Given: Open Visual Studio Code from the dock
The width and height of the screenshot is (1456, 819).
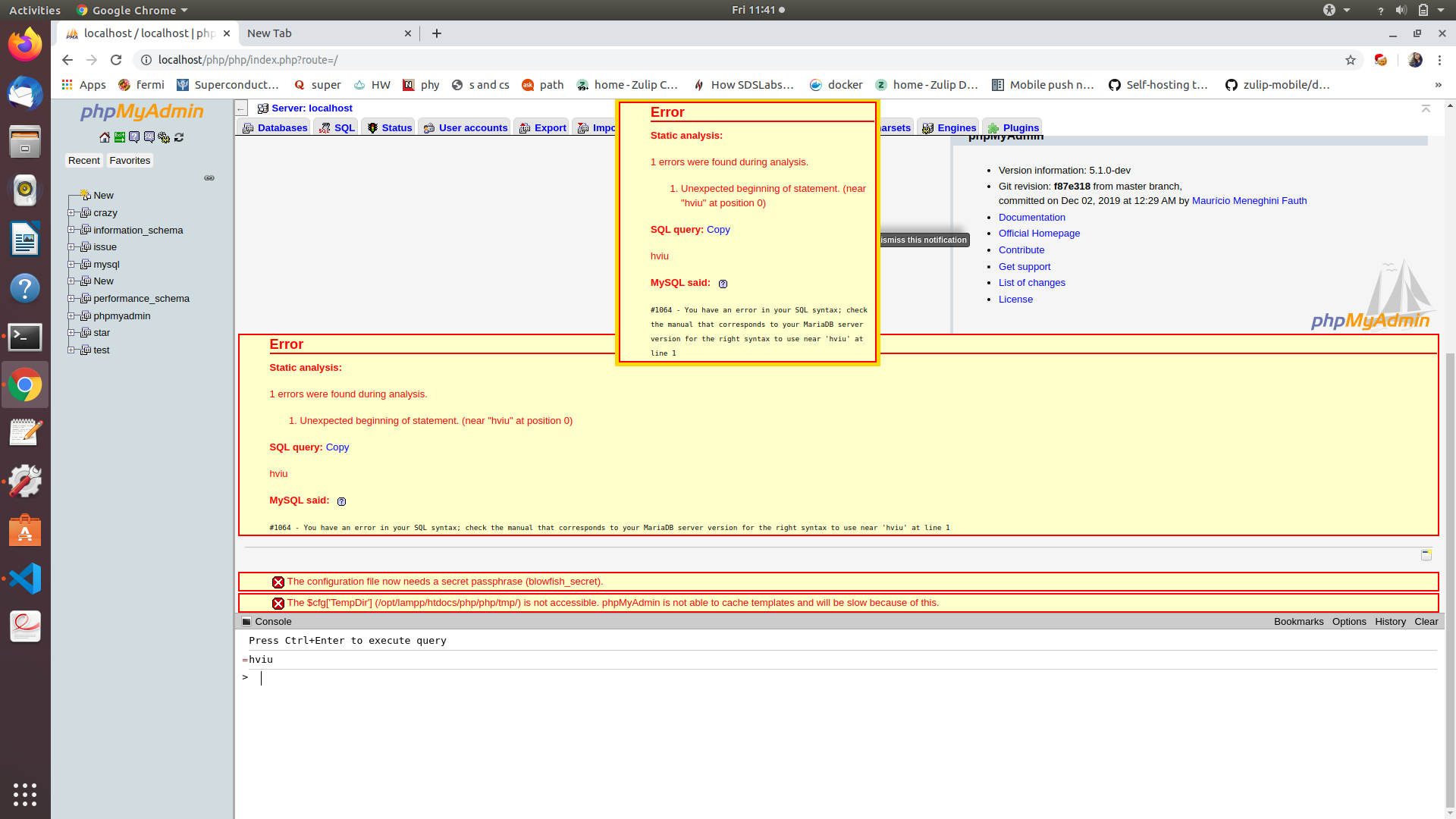Looking at the screenshot, I should tap(25, 578).
